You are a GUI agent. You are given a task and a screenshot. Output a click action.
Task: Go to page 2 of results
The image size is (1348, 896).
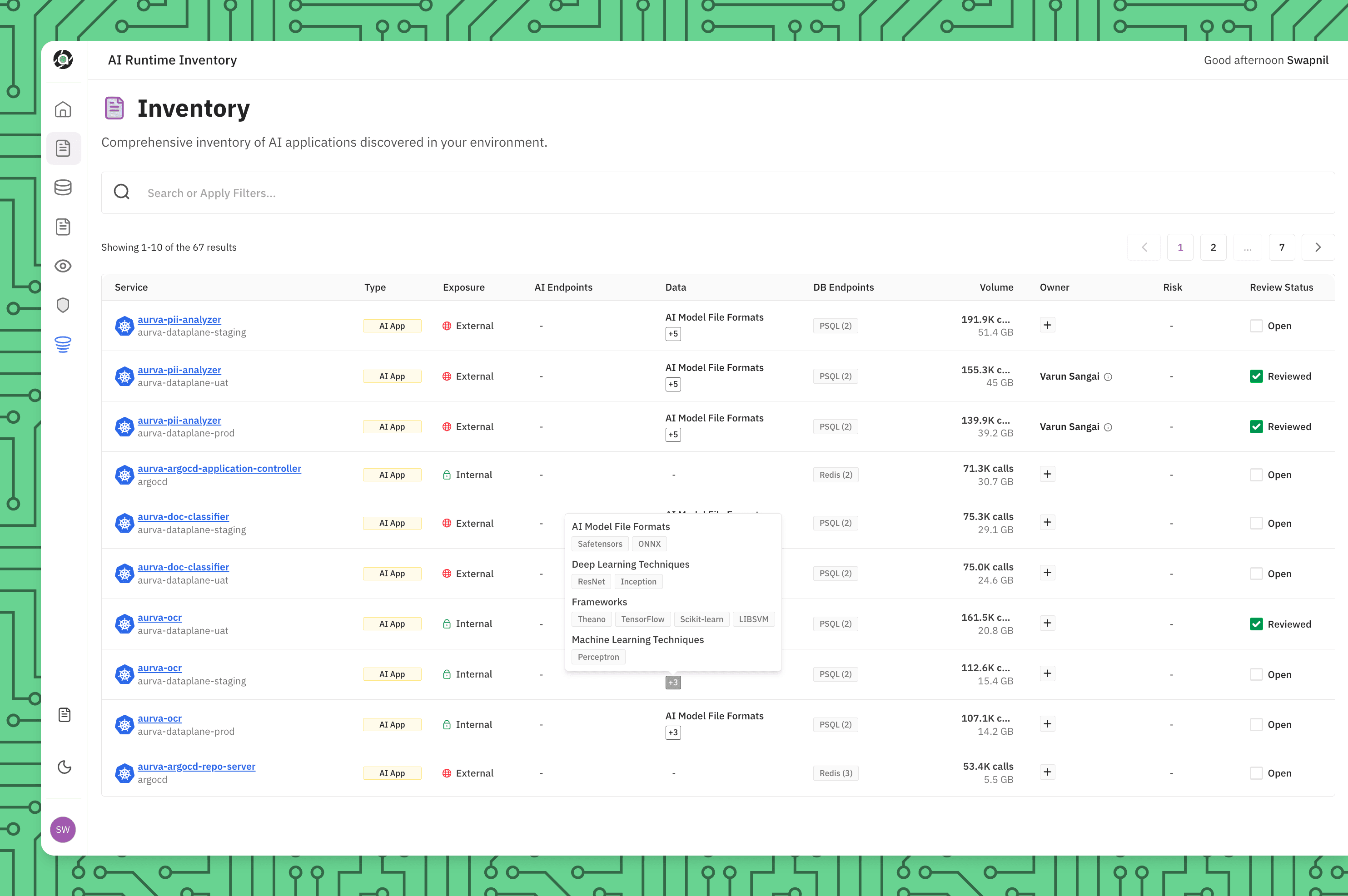(1213, 248)
